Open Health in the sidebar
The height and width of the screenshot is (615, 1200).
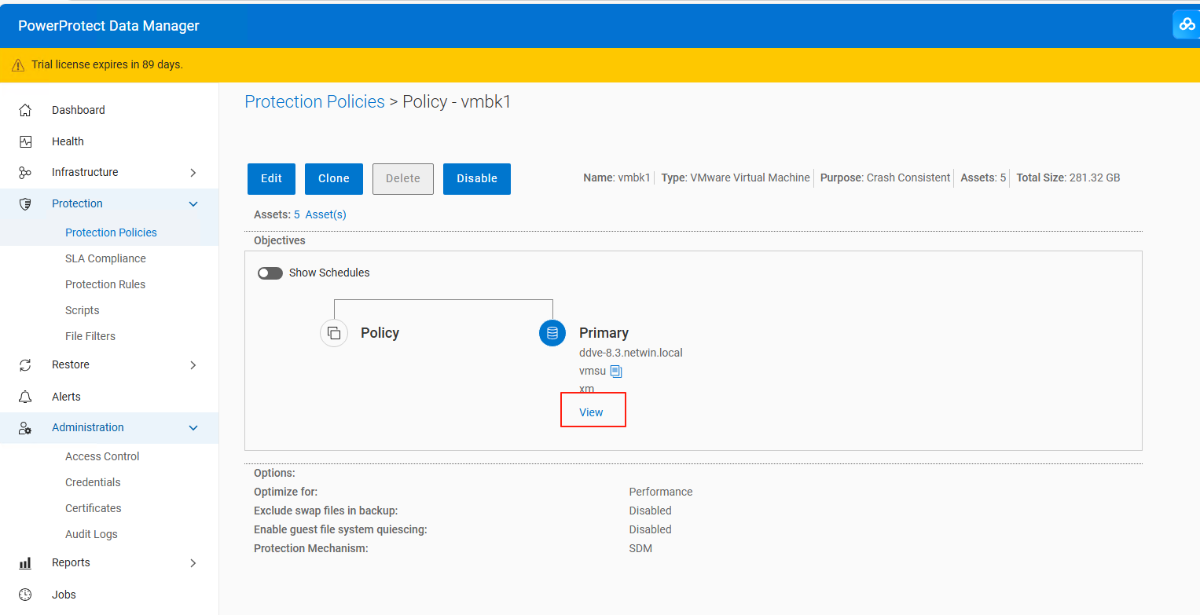point(68,142)
